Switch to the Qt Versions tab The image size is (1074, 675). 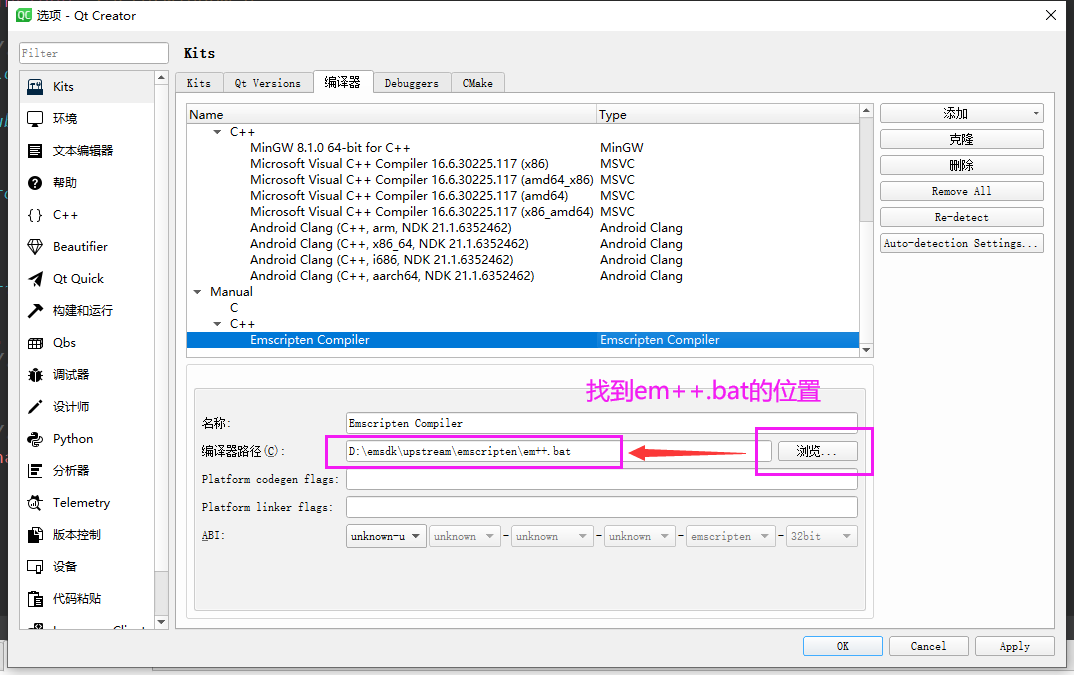tap(267, 83)
